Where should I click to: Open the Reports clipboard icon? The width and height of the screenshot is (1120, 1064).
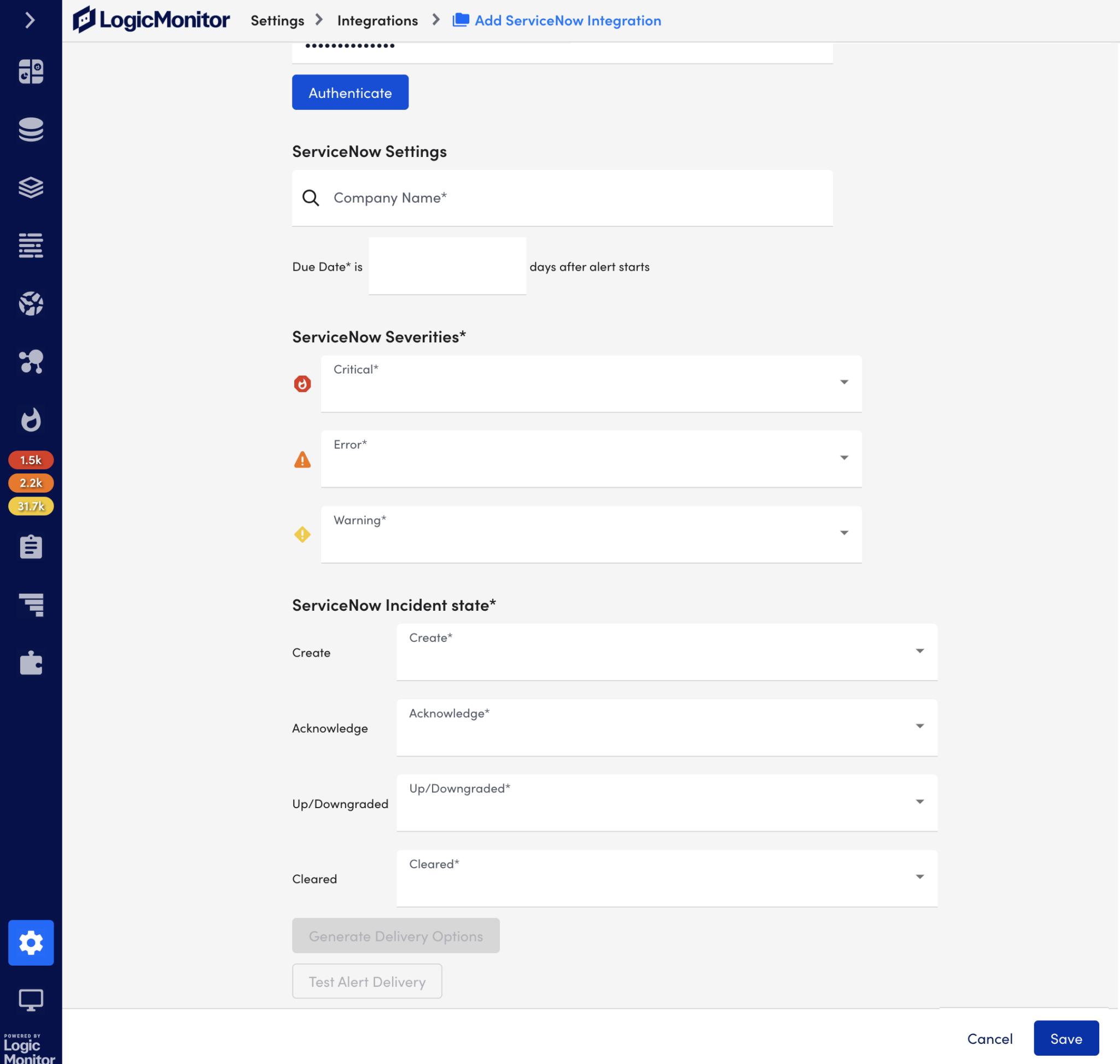tap(31, 546)
